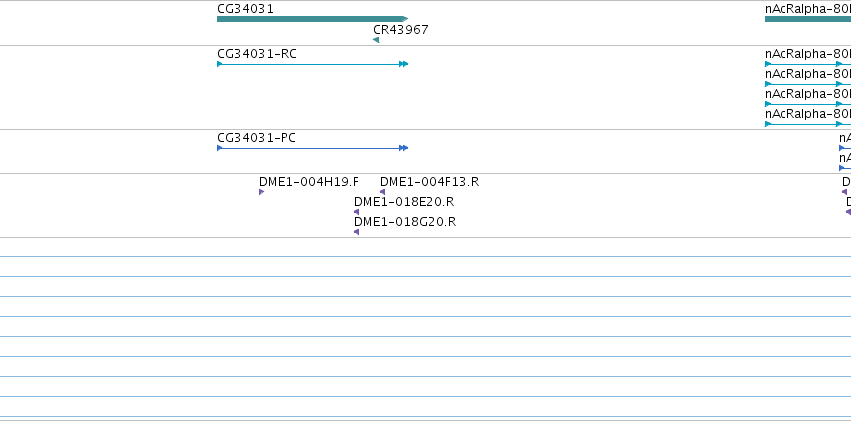Click the CG34031-RC transcript label
Viewport: 851px width, 421px height.
(257, 54)
